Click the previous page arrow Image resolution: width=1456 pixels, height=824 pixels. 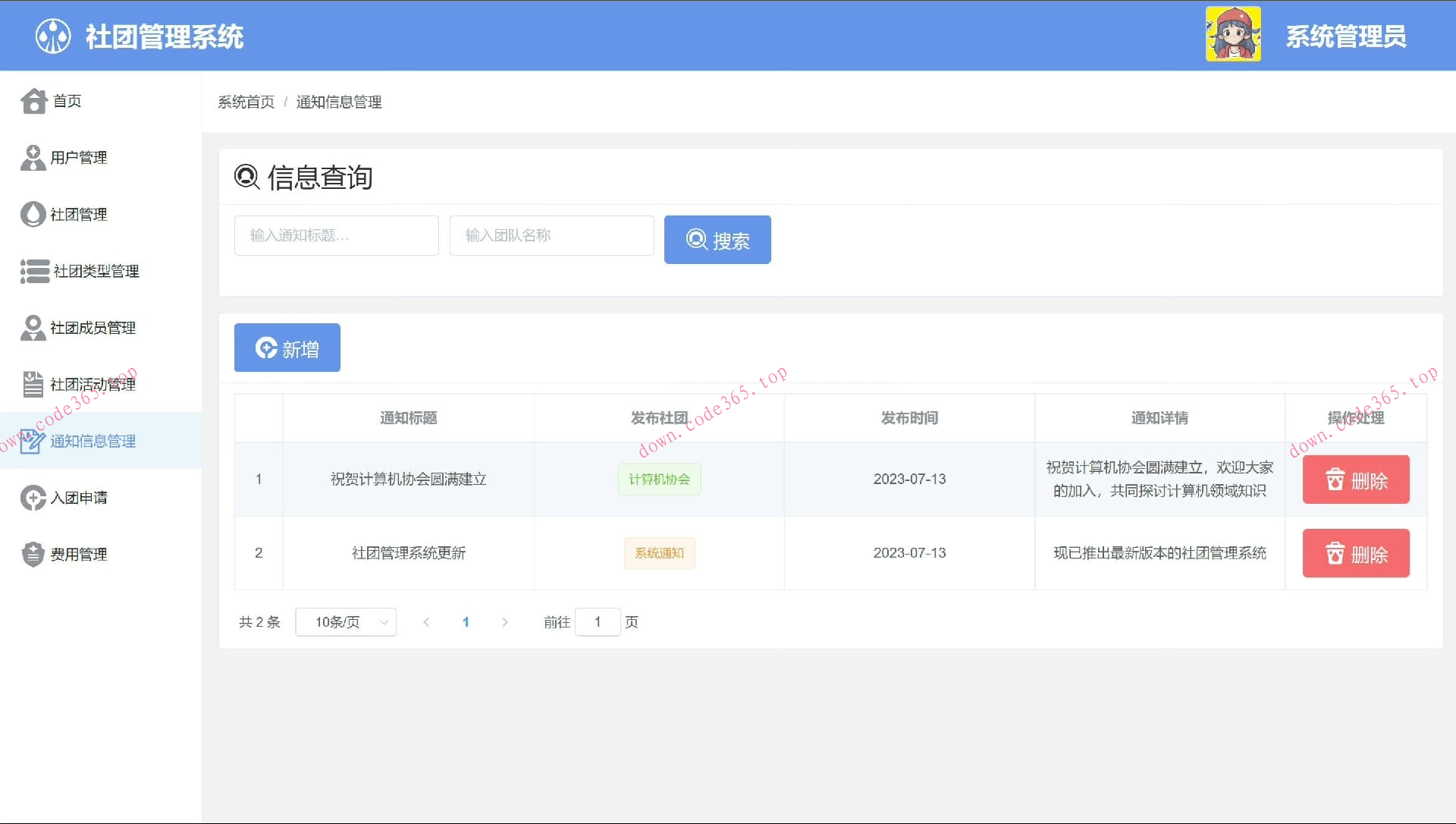pyautogui.click(x=427, y=621)
